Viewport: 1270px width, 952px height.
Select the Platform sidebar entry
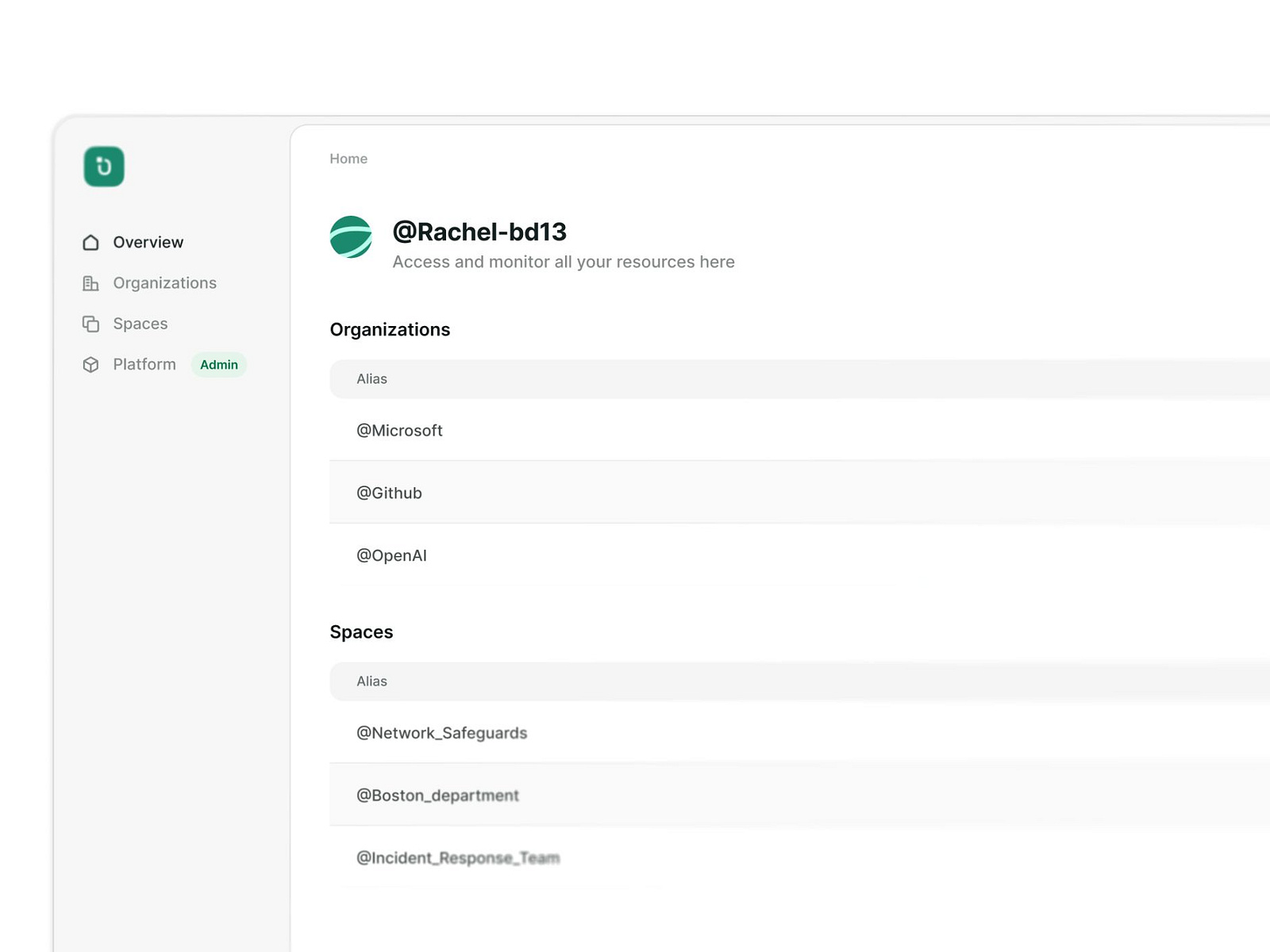144,364
